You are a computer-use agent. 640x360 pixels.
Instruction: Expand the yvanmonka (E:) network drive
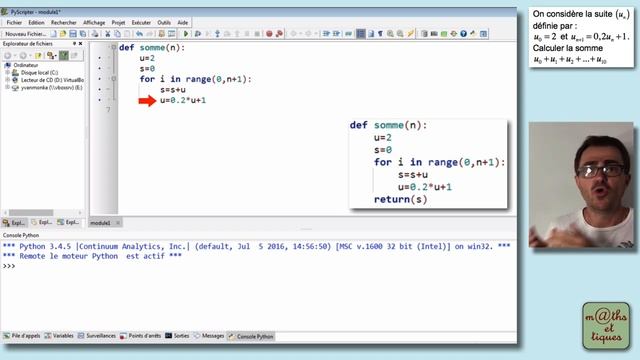click(x=7, y=87)
